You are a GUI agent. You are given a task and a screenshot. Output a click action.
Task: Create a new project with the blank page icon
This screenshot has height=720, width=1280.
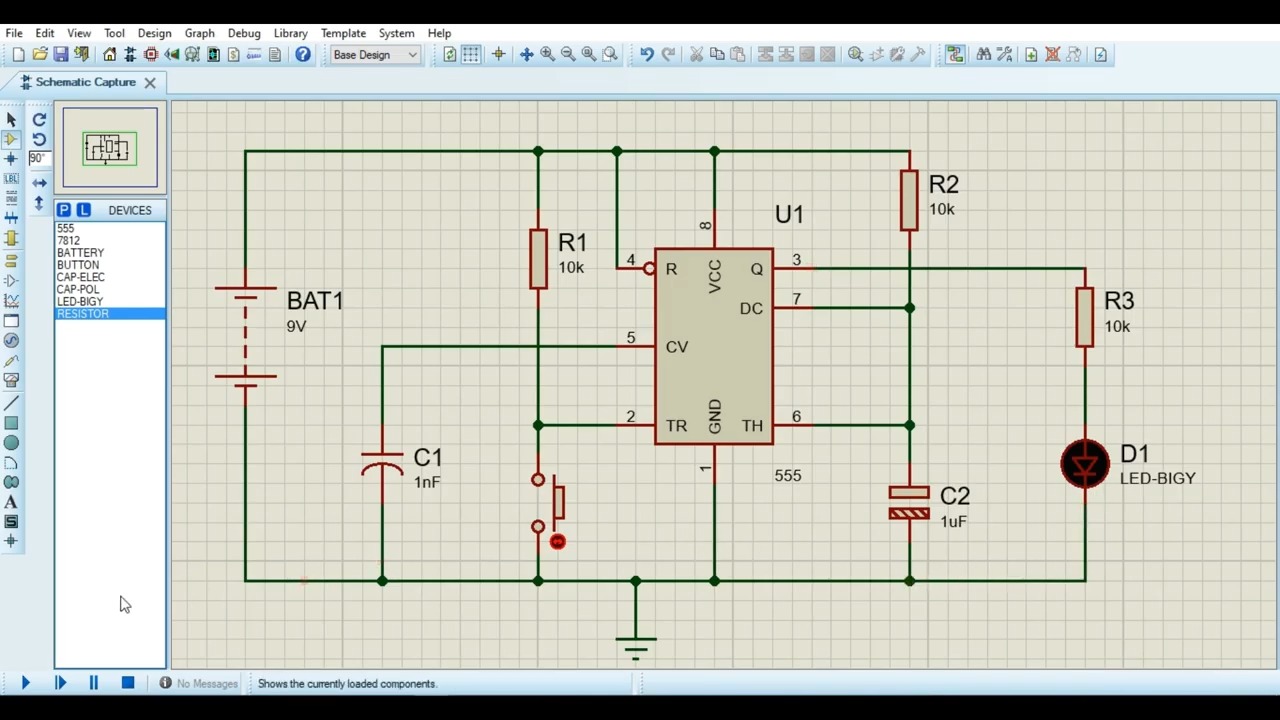[x=18, y=55]
